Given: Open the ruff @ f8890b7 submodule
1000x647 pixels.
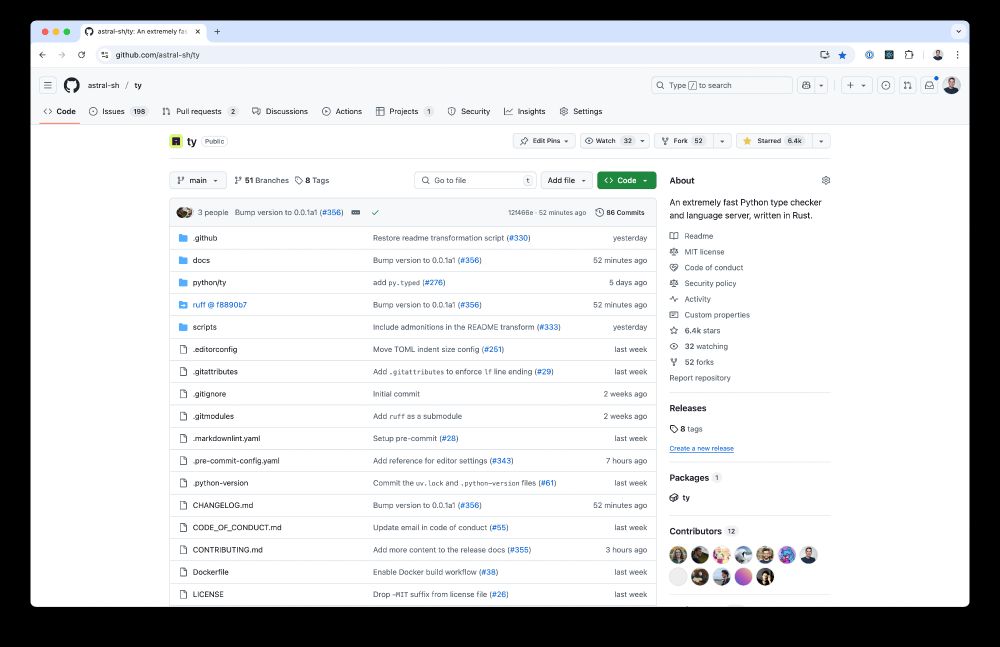Looking at the screenshot, I should pos(219,305).
